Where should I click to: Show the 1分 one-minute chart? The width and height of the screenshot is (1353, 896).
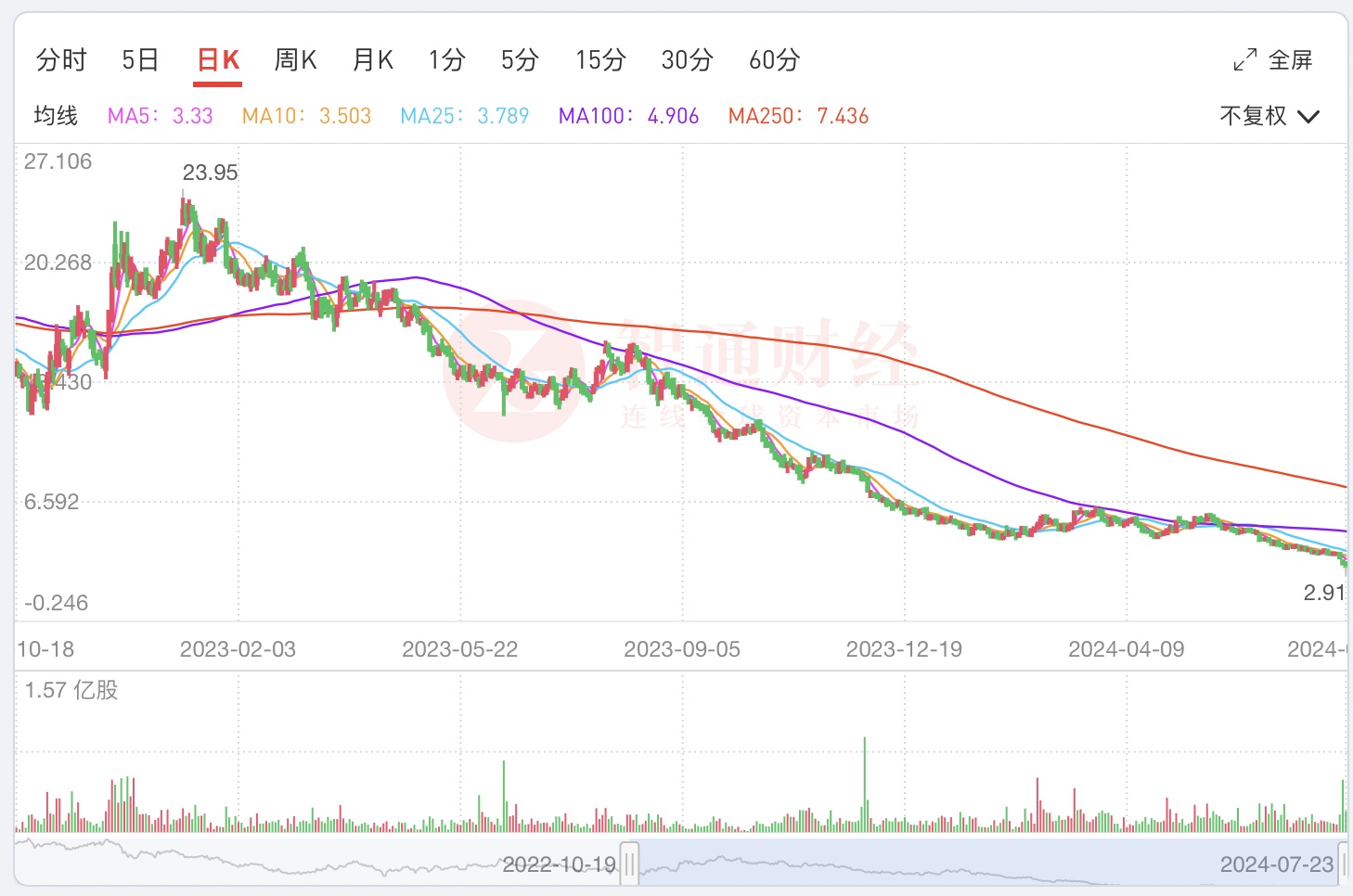pos(446,60)
